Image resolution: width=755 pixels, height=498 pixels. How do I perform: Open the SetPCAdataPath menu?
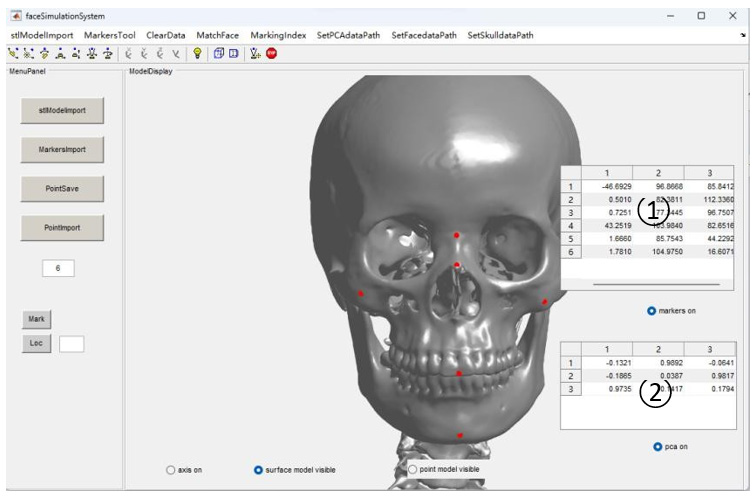pos(349,35)
